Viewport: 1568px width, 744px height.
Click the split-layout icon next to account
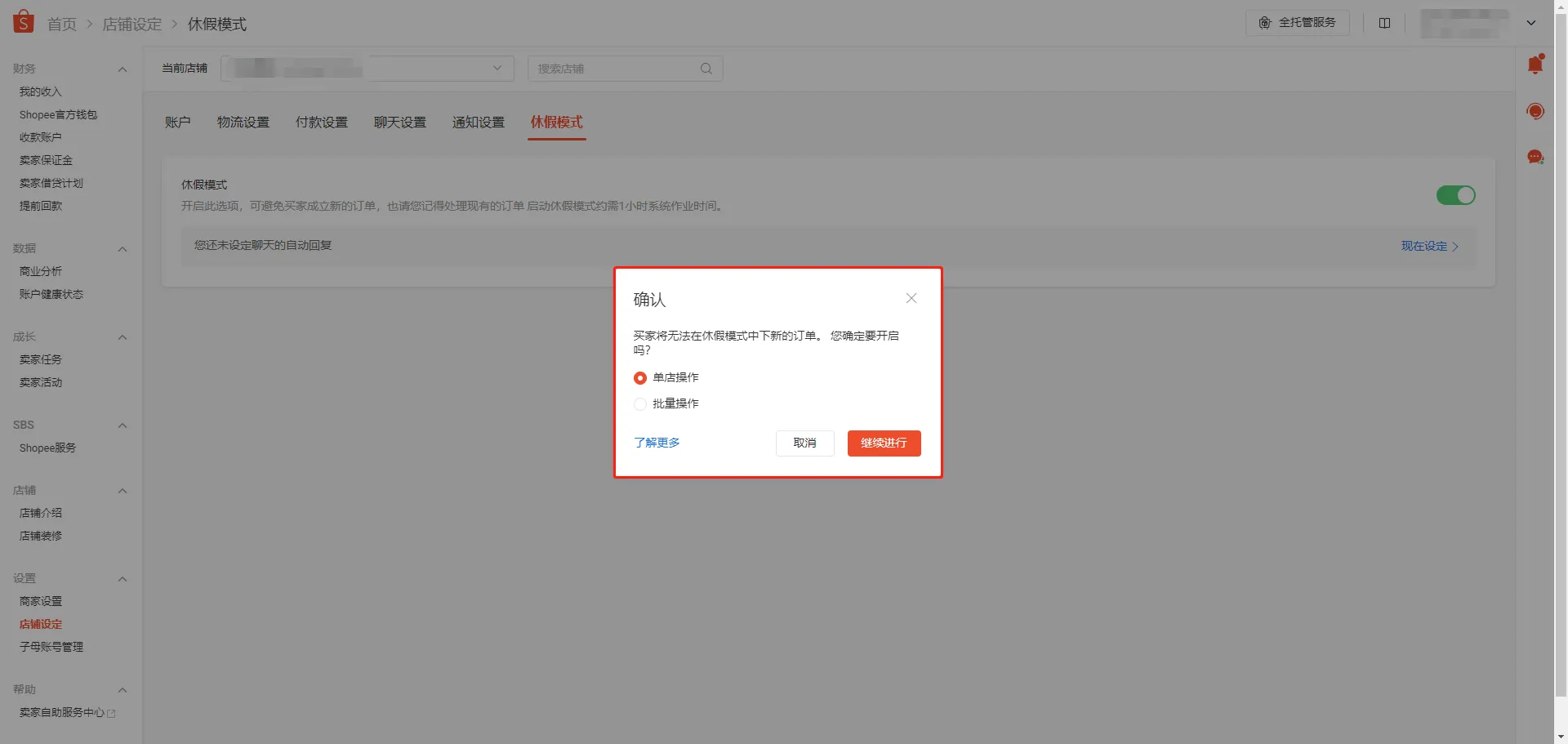click(1385, 23)
